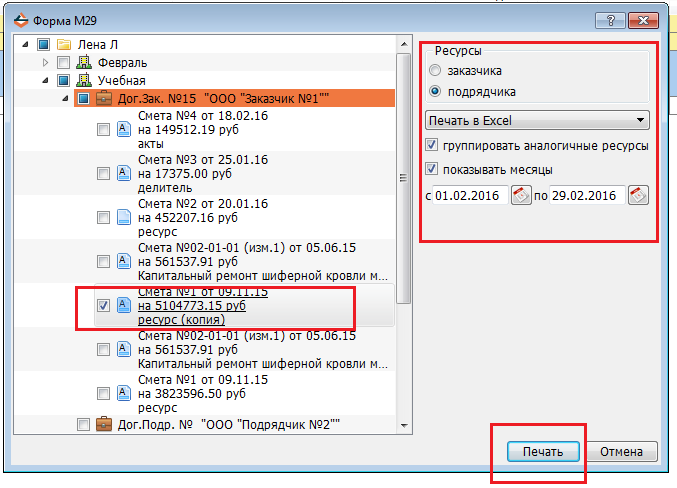Uncheck the Смета на 5104773.15 руб checkbox
The width and height of the screenshot is (677, 488).
(103, 305)
